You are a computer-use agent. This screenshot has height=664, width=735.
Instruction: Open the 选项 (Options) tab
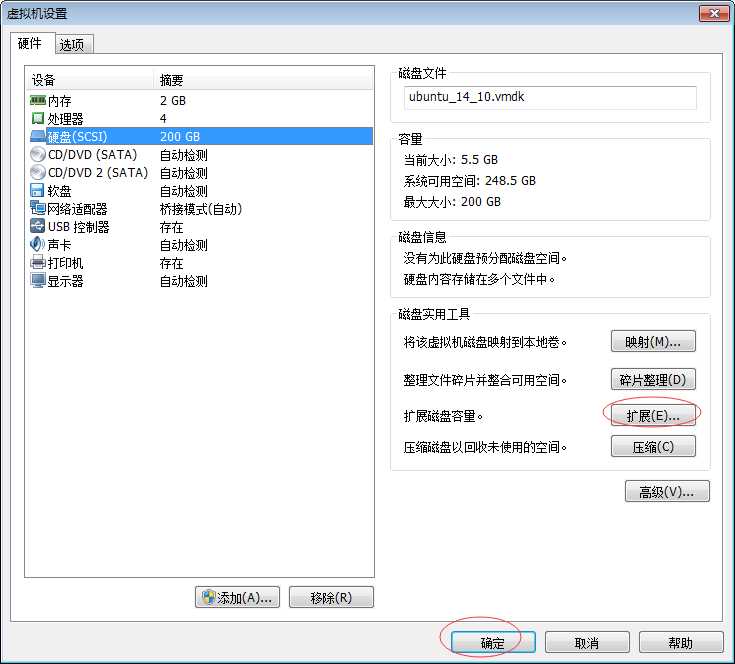tap(74, 45)
